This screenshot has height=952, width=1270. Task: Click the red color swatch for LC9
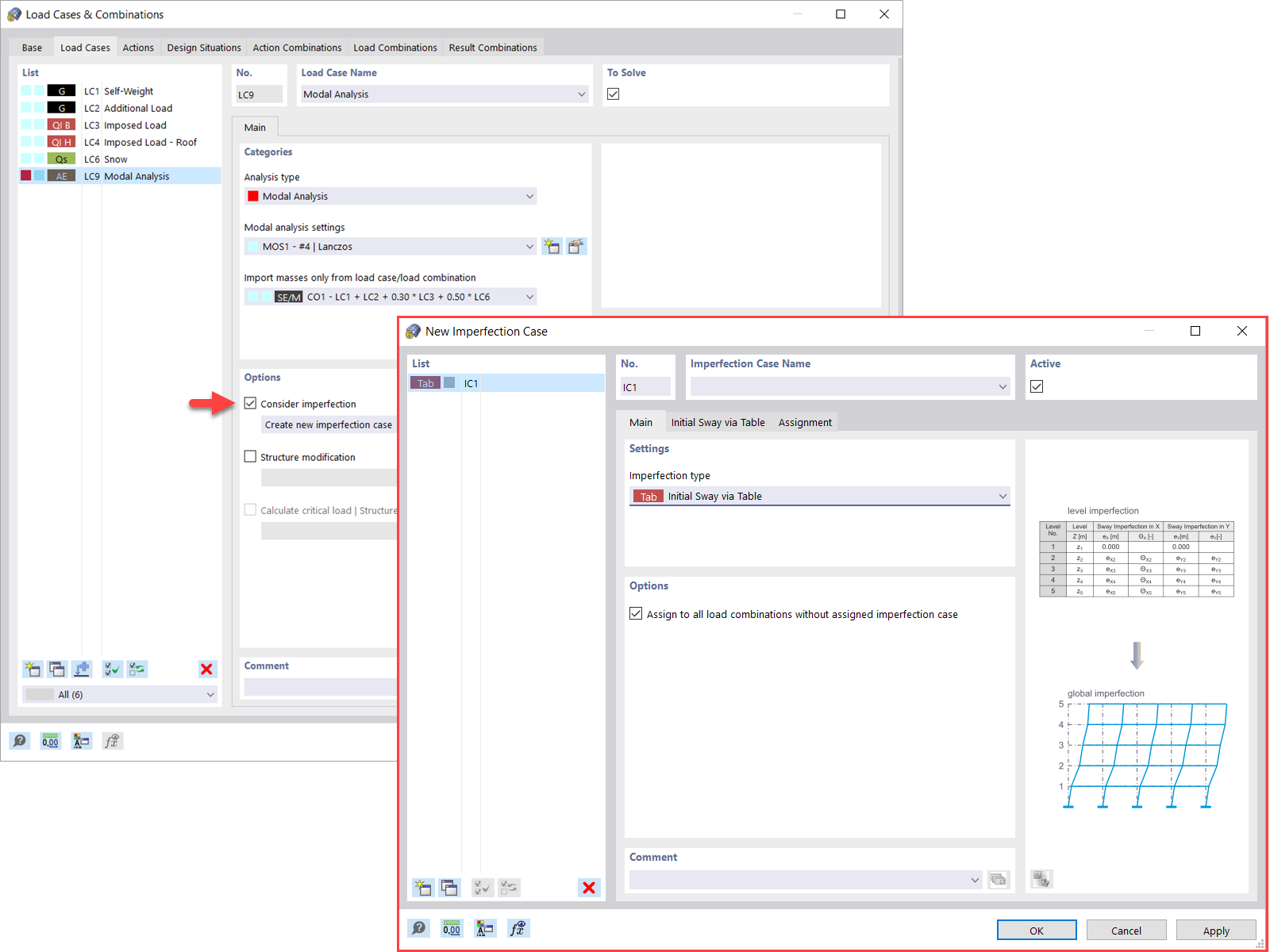point(26,175)
